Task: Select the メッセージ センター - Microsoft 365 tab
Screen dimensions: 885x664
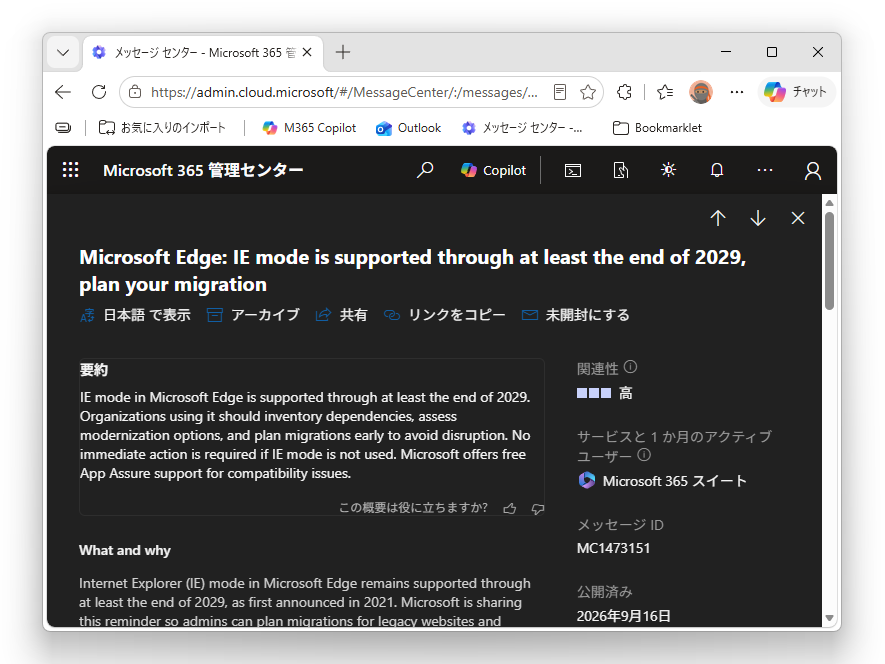Action: 203,53
